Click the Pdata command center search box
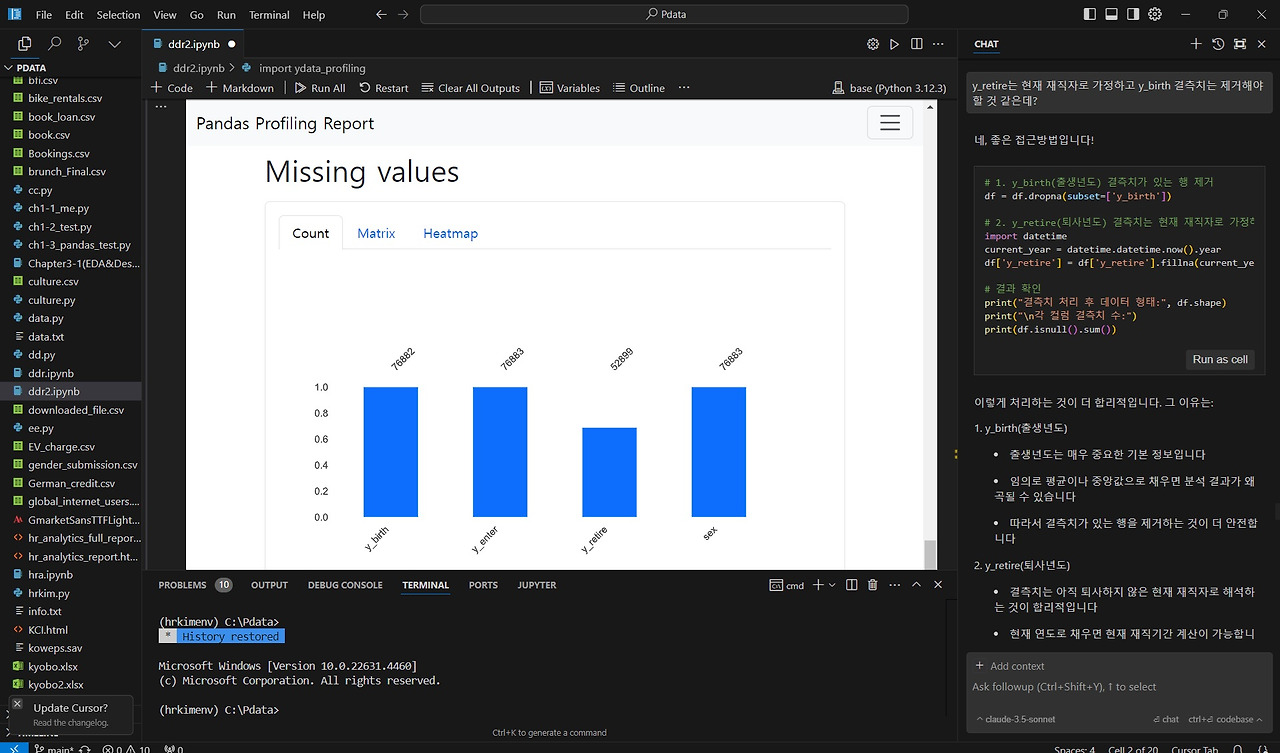Viewport: 1280px width, 753px height. [x=664, y=15]
